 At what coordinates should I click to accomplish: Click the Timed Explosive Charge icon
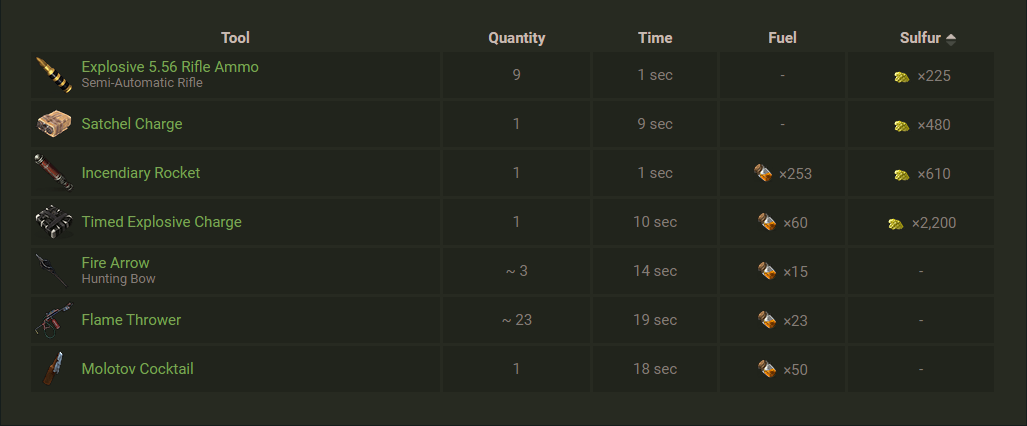tap(53, 222)
